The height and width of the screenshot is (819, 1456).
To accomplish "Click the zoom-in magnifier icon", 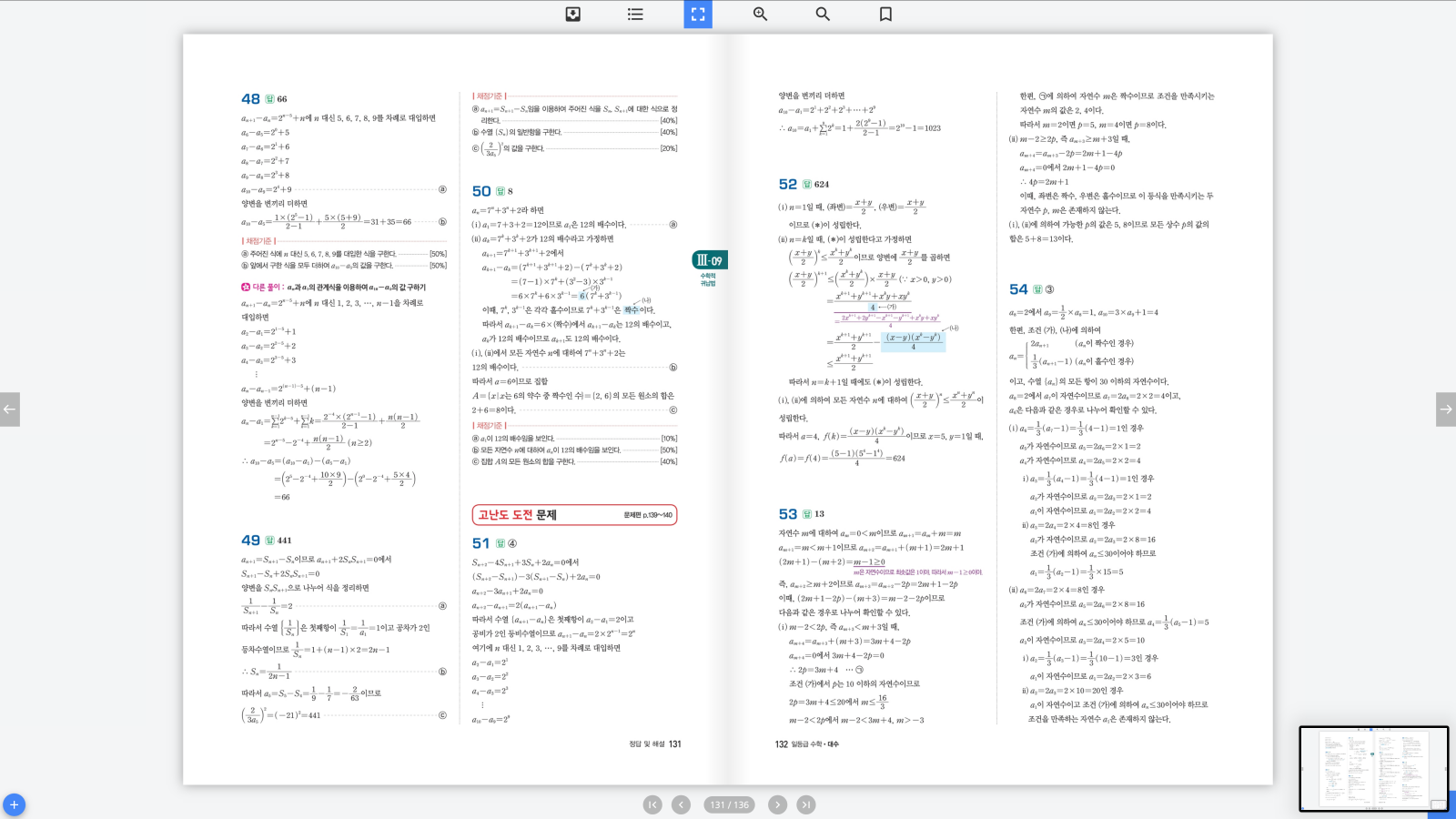I will click(x=760, y=14).
